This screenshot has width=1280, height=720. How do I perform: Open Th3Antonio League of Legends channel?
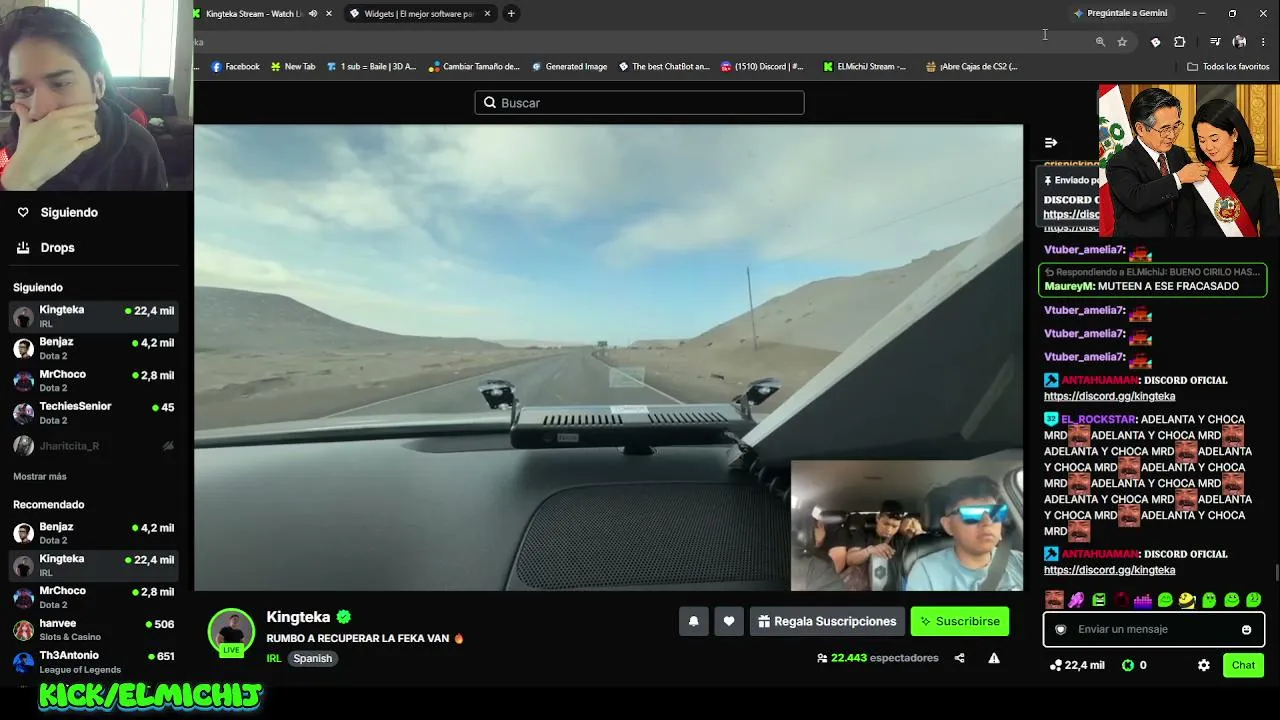94,662
